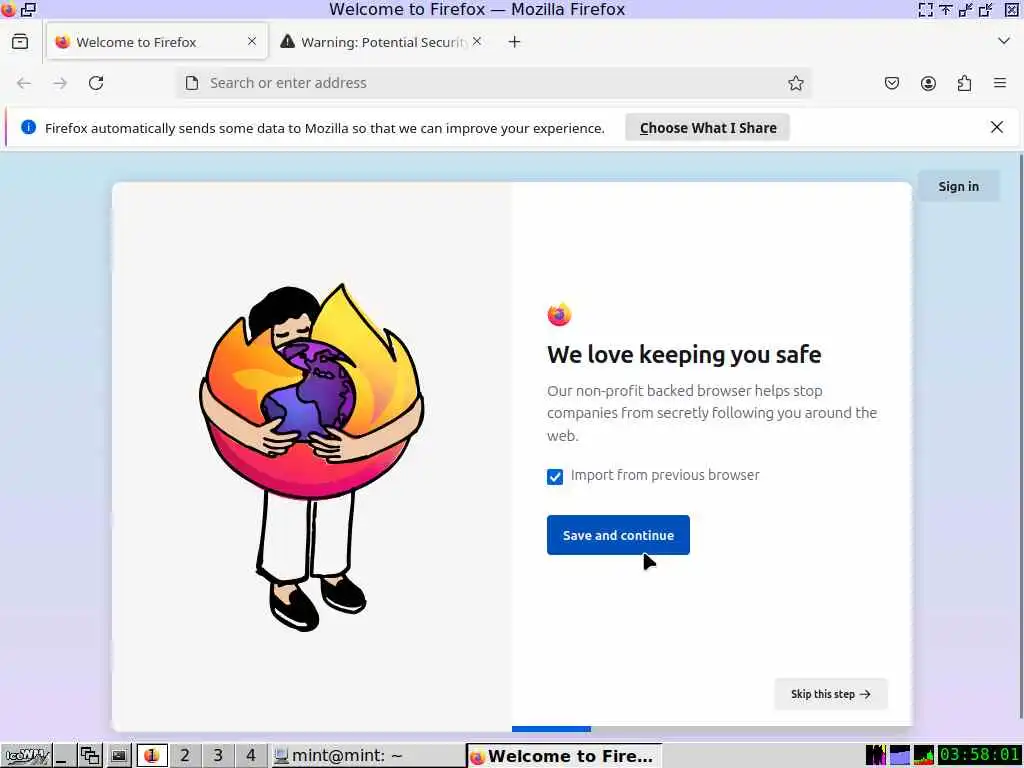1024x768 pixels.
Task: Dismiss the data sharing notification bar
Action: click(x=997, y=127)
